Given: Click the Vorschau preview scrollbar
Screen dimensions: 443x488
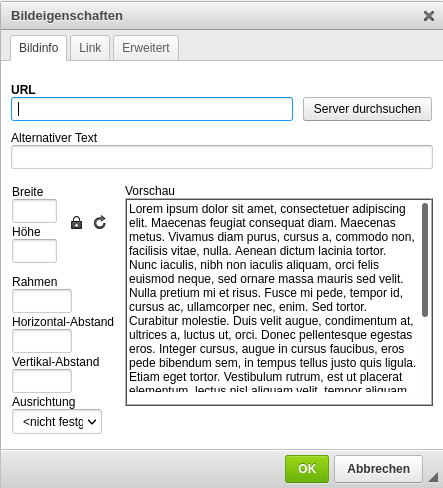Looking at the screenshot, I should [x=425, y=260].
